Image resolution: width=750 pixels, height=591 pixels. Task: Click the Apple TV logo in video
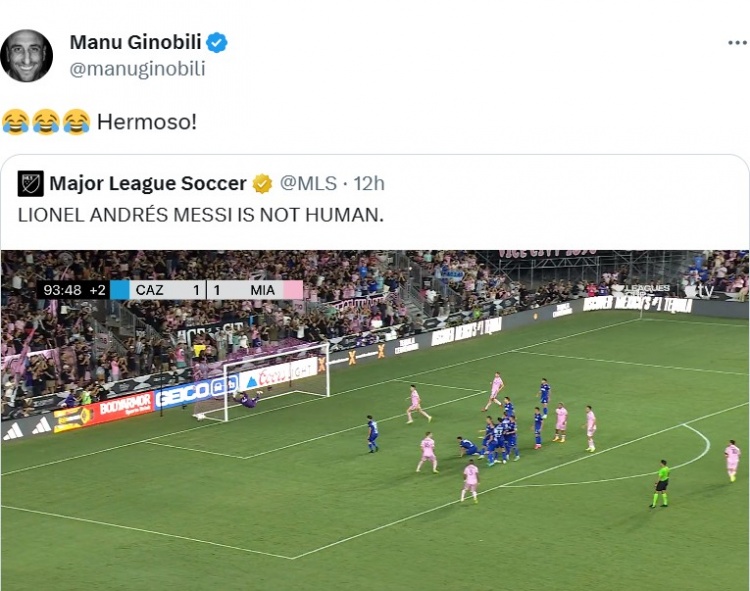click(x=698, y=290)
